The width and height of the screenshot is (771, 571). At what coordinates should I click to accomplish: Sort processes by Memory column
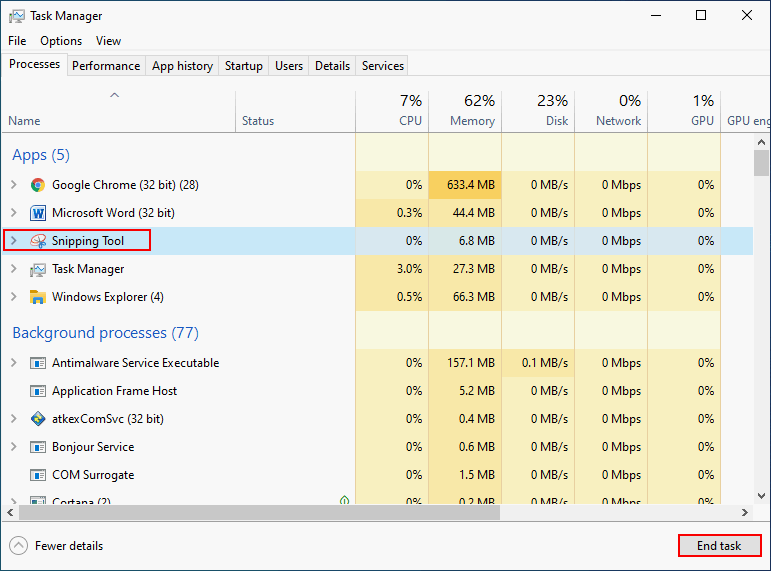pyautogui.click(x=465, y=112)
